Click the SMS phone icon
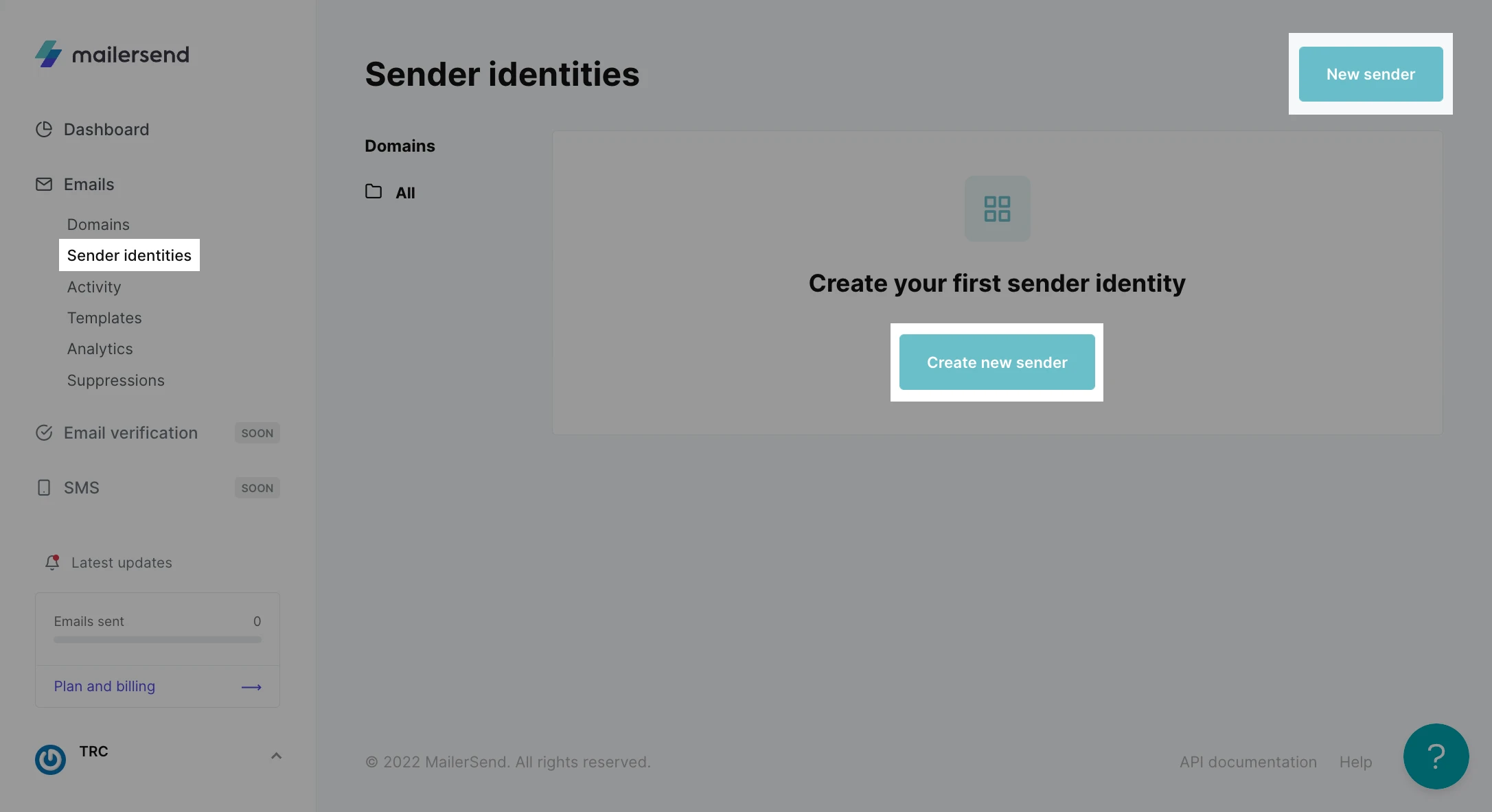 pyautogui.click(x=44, y=488)
